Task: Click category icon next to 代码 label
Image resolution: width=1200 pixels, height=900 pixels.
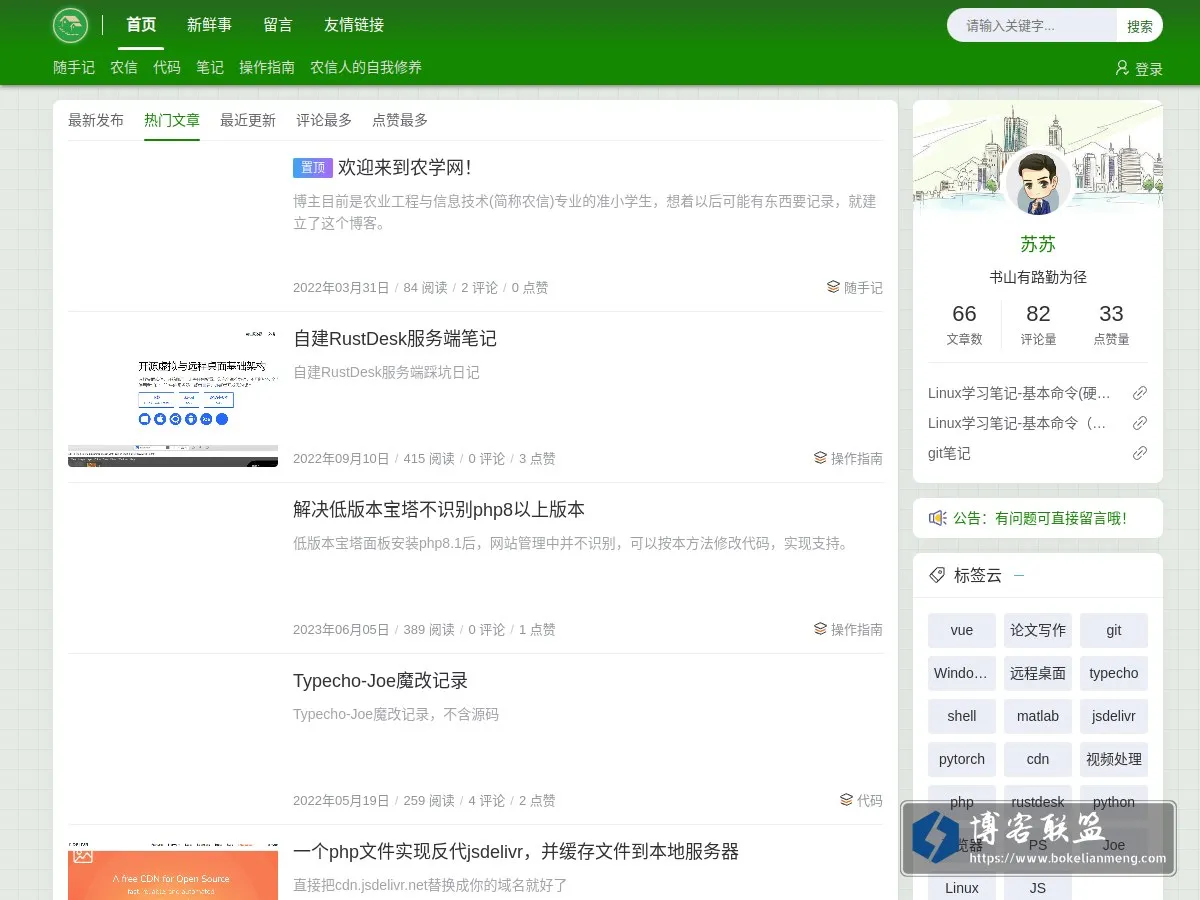Action: (x=846, y=800)
